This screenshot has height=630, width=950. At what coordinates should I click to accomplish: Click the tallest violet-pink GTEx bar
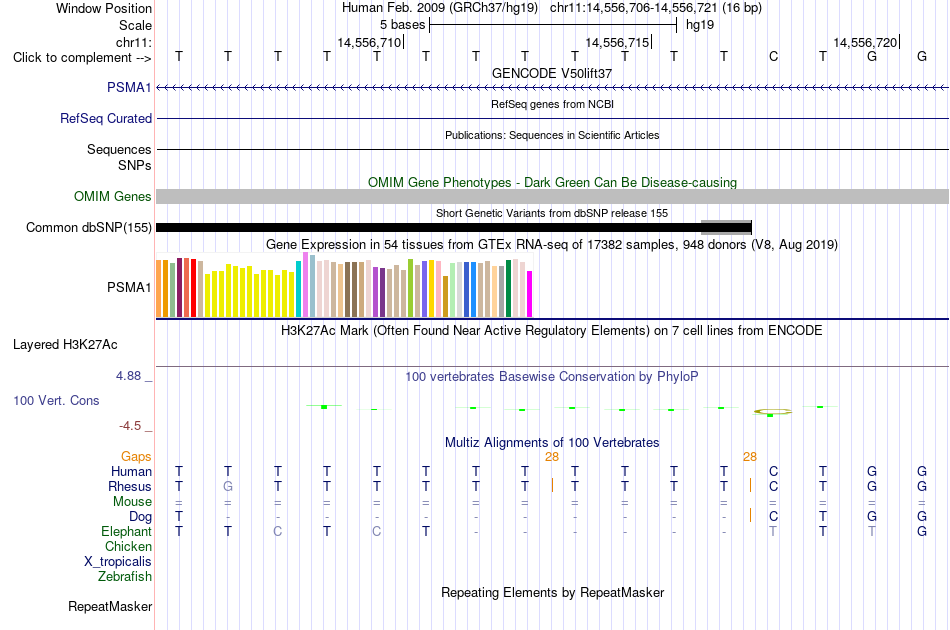point(305,285)
